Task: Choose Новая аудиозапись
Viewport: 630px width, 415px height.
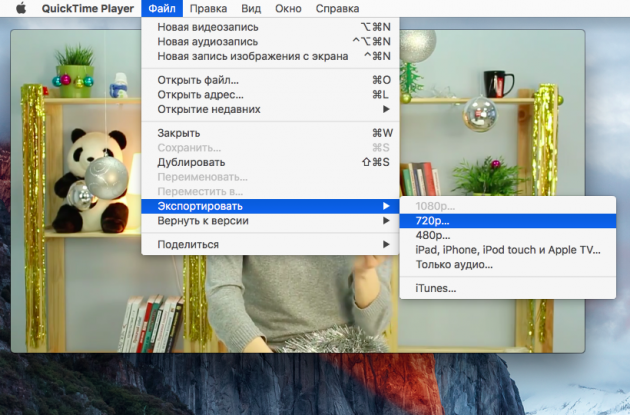Action: [270, 41]
